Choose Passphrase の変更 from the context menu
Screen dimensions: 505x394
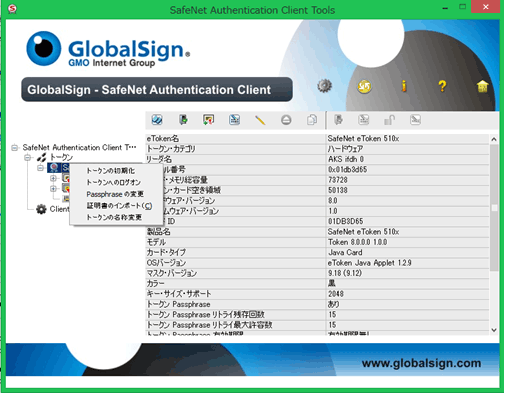click(x=115, y=194)
